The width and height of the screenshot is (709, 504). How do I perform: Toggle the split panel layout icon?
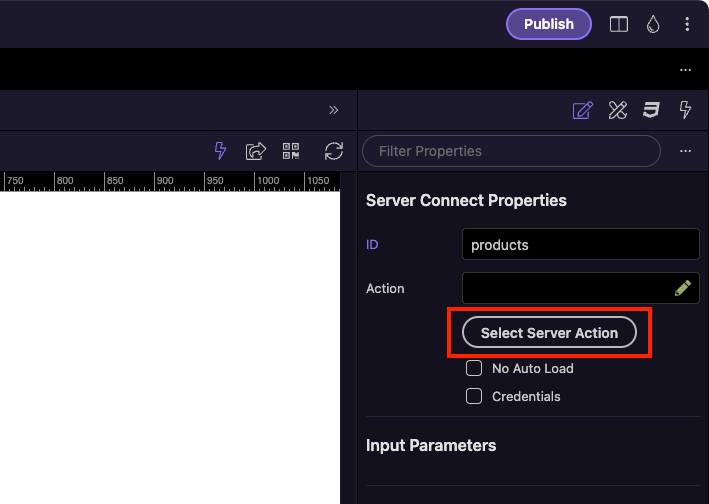click(619, 24)
